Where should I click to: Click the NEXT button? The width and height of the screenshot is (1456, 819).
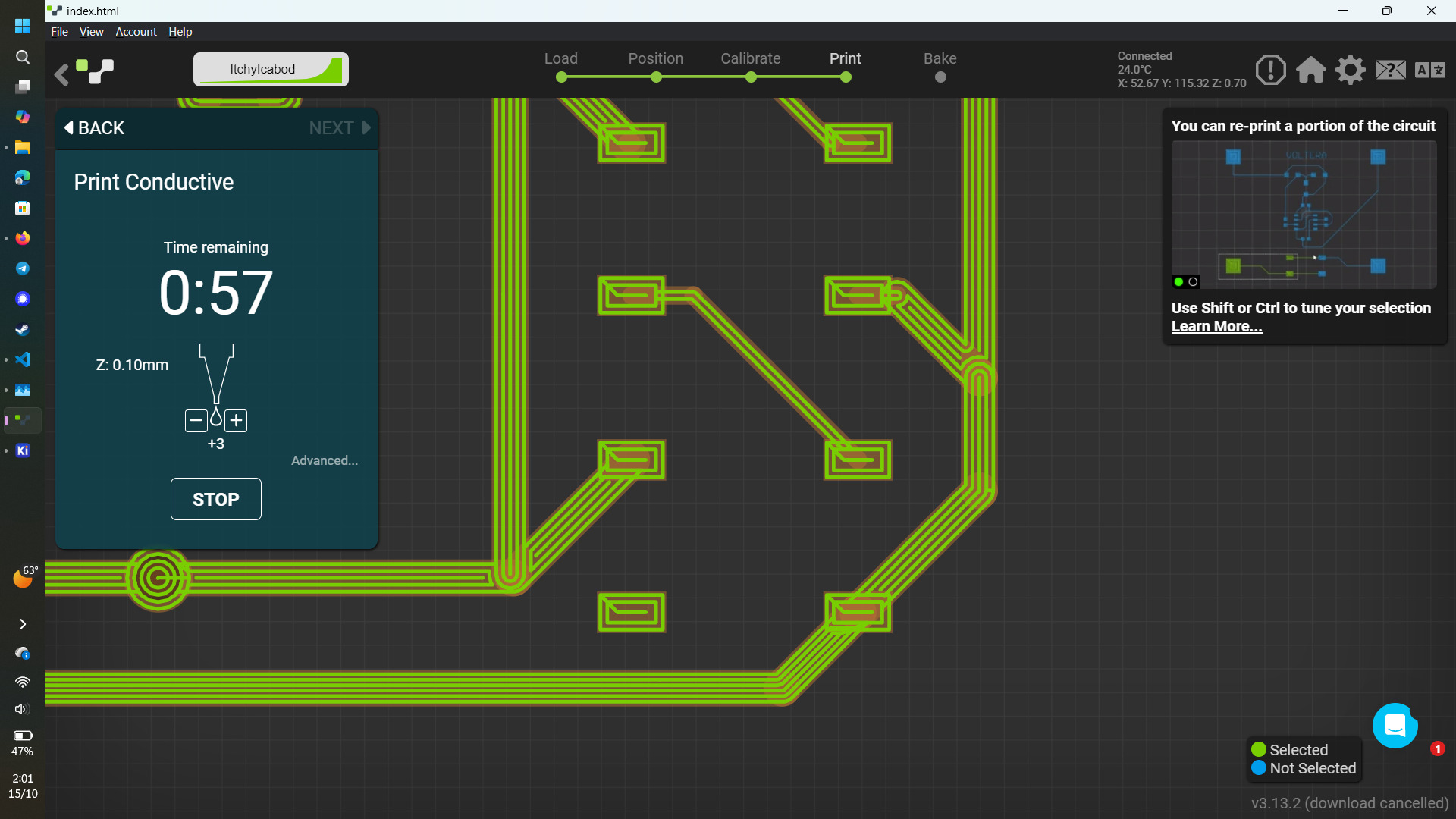(340, 128)
